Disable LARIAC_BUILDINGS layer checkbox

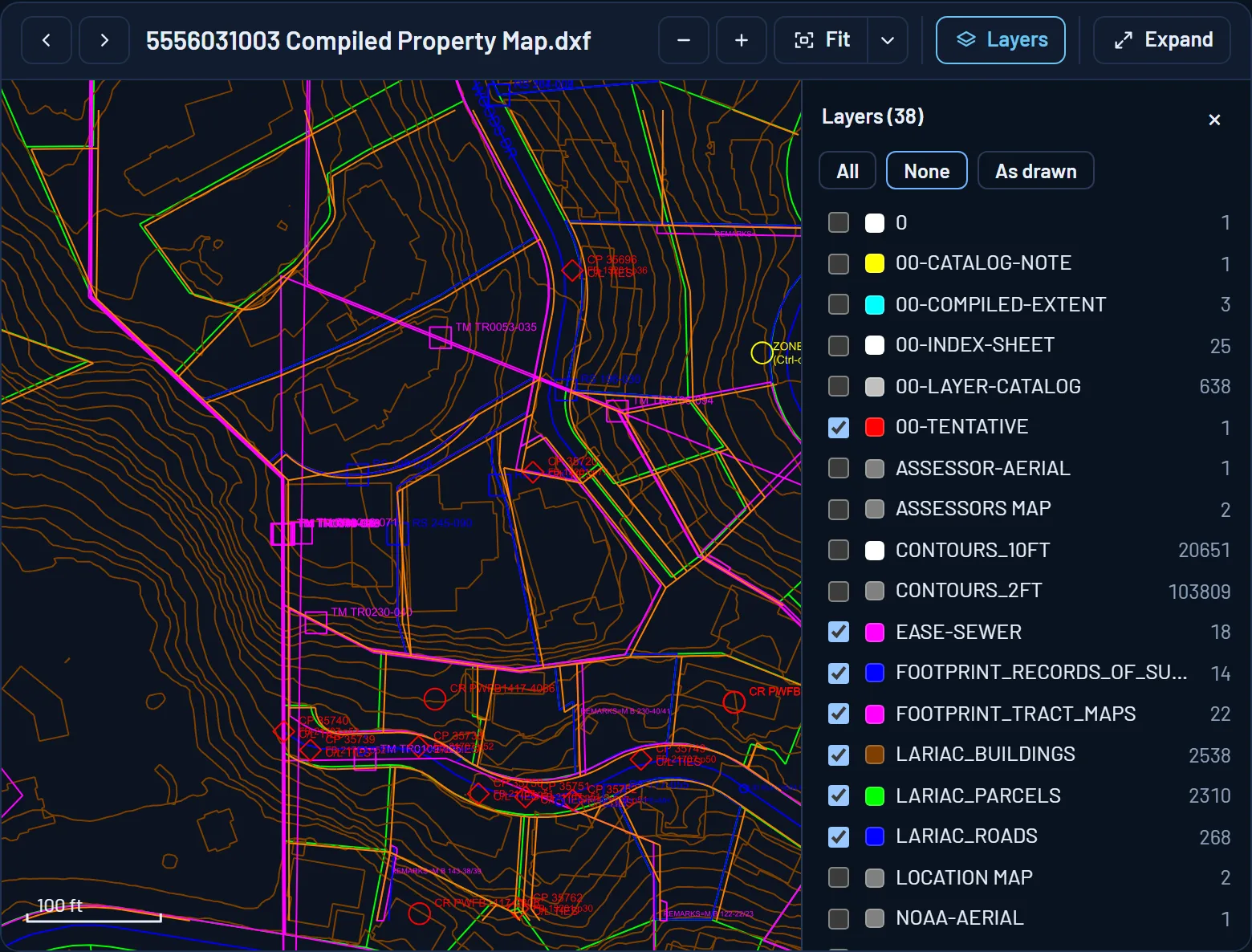(839, 755)
